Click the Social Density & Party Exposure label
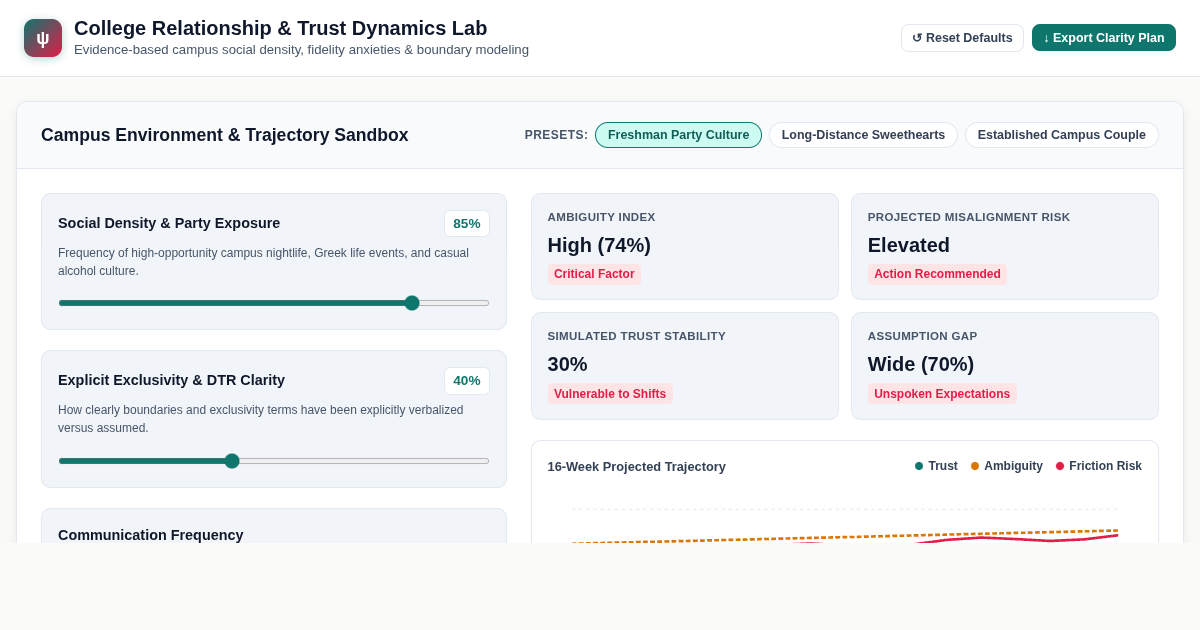 [x=169, y=223]
